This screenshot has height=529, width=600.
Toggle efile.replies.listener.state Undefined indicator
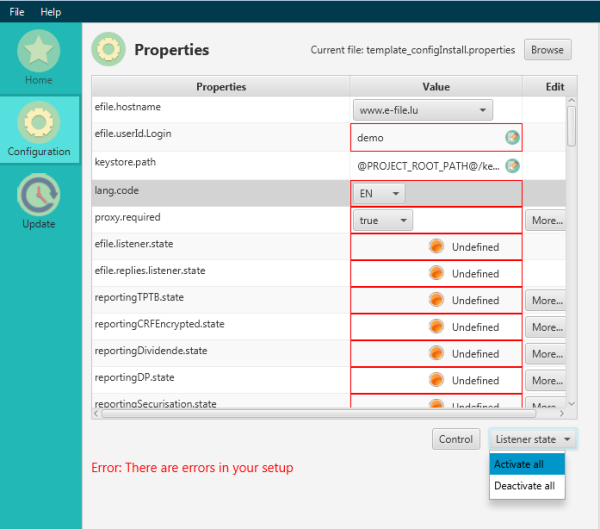click(436, 273)
